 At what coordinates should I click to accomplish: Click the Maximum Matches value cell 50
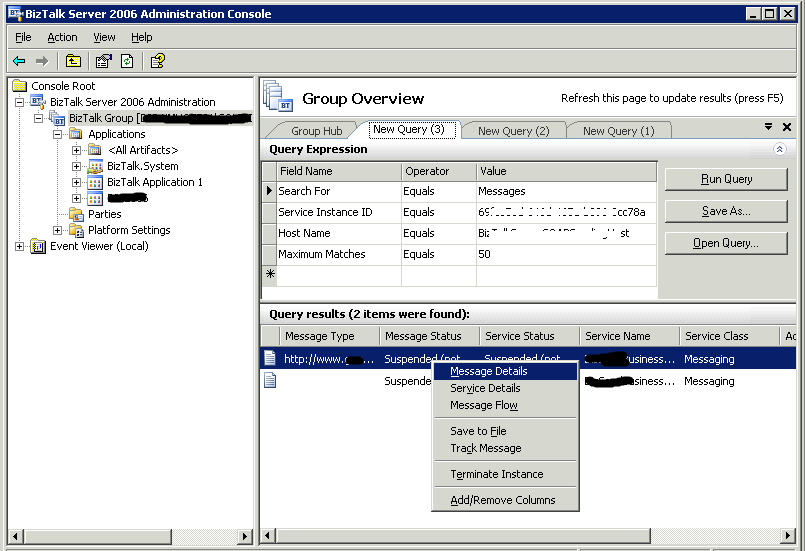click(x=566, y=254)
